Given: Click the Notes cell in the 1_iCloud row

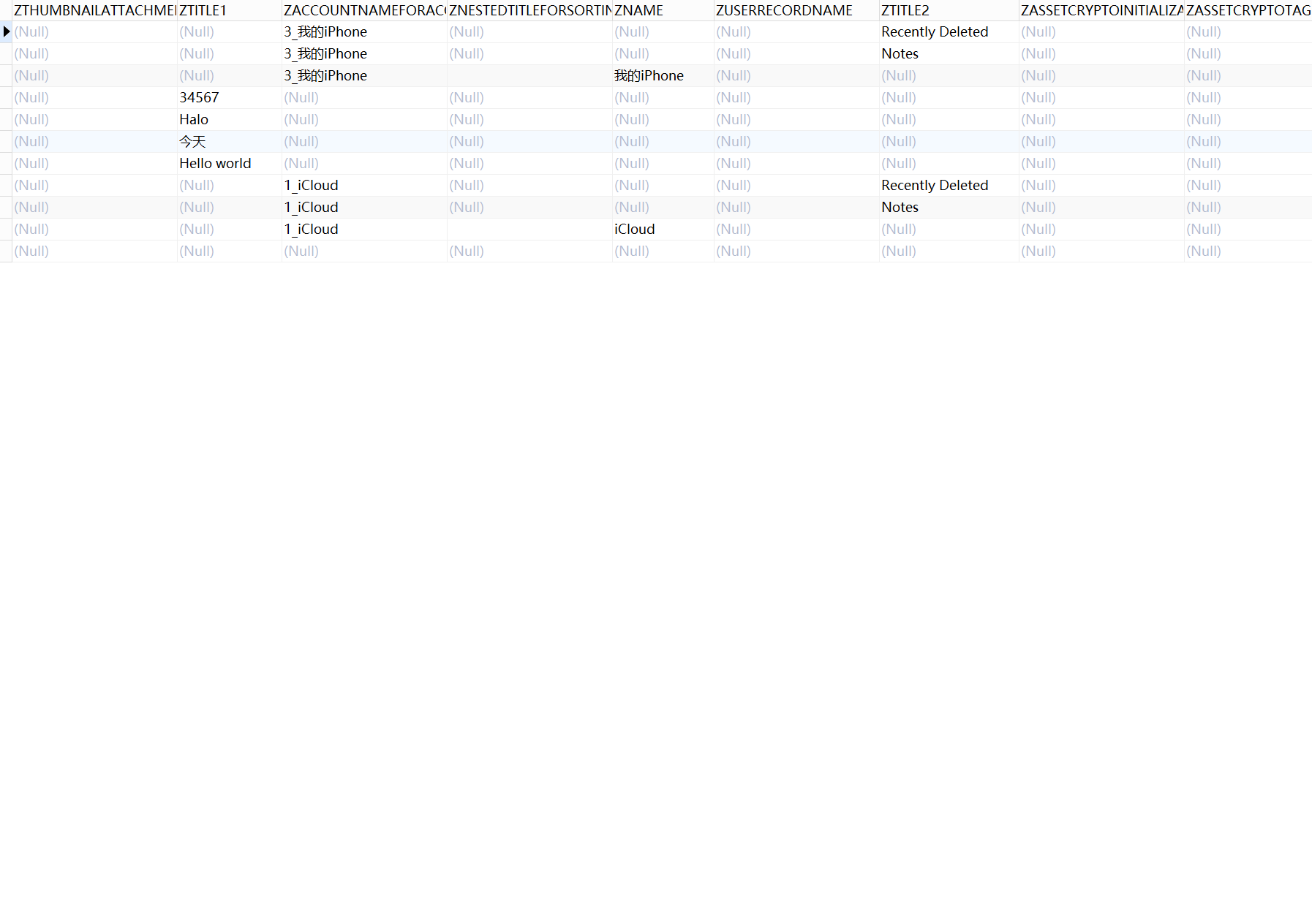Looking at the screenshot, I should [900, 207].
